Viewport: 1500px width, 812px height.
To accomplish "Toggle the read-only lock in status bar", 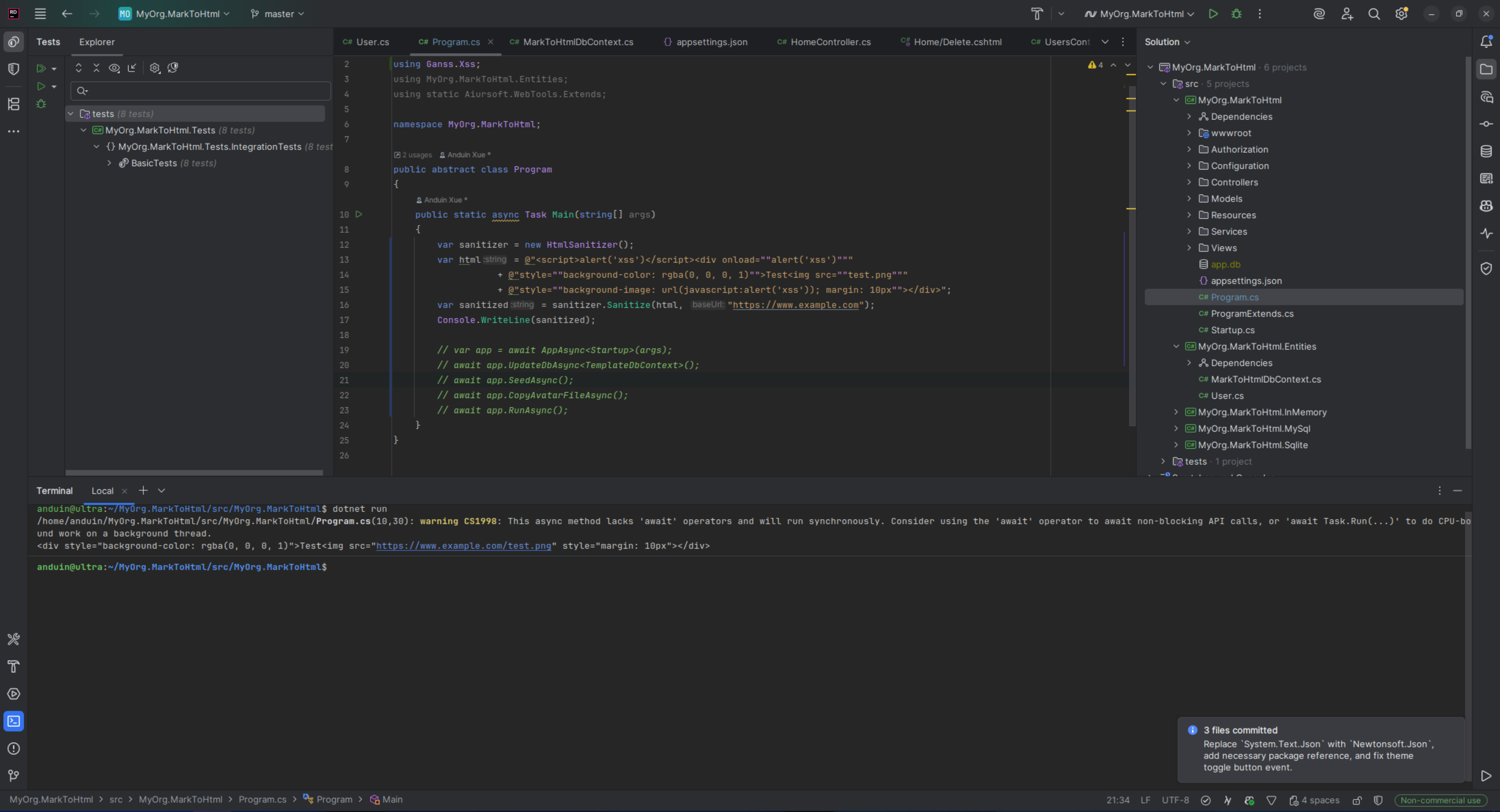I will click(1357, 800).
